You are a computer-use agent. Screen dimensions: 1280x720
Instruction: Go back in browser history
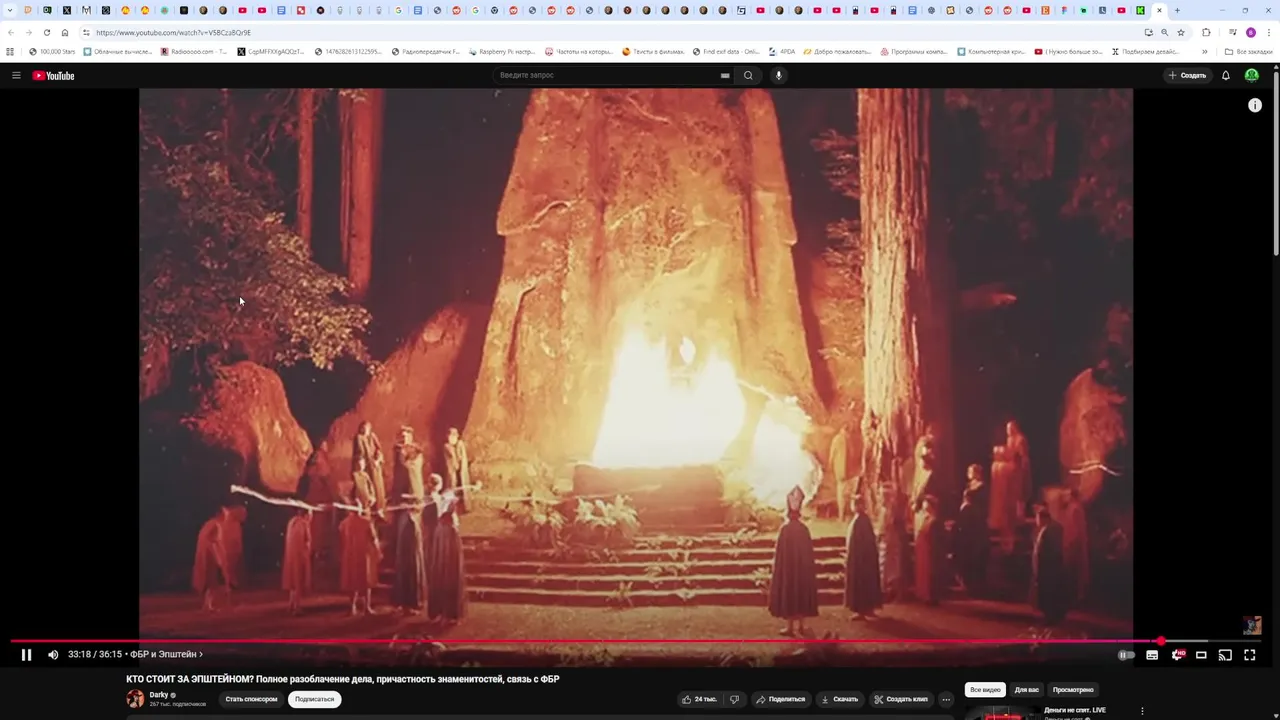tap(11, 32)
